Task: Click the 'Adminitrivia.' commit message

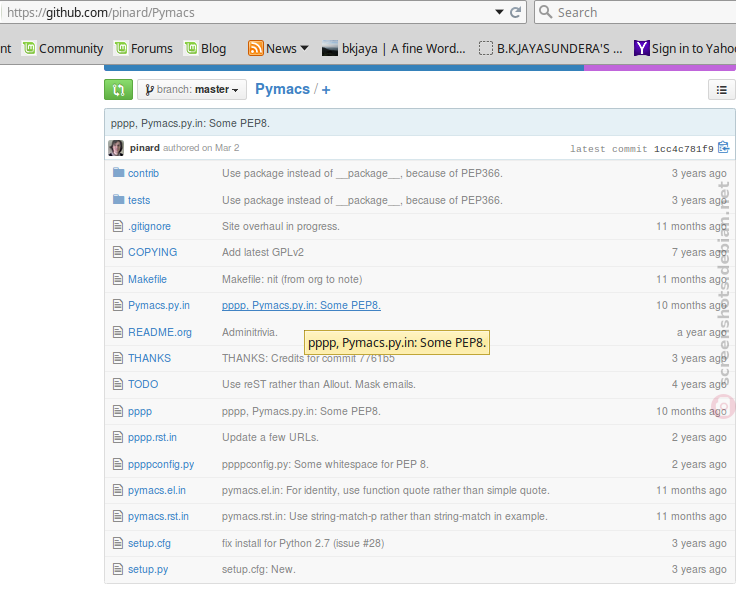Action: [x=250, y=332]
